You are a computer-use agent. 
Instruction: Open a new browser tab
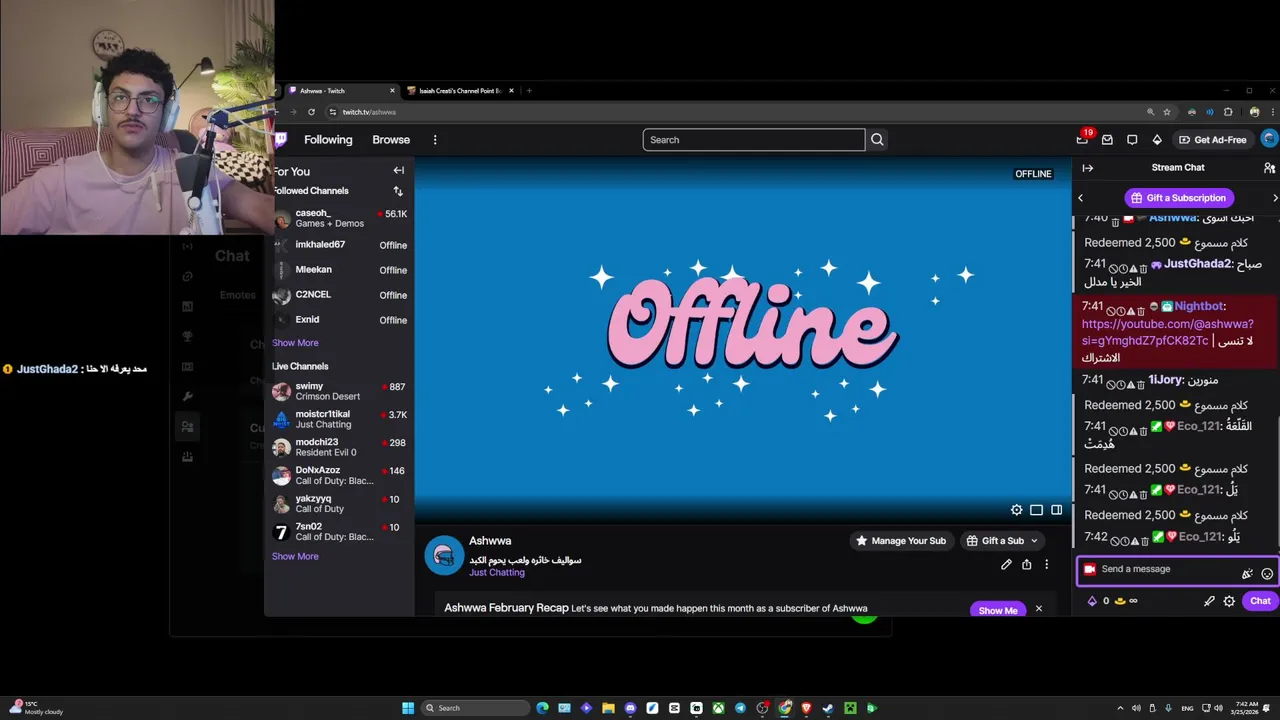[529, 91]
